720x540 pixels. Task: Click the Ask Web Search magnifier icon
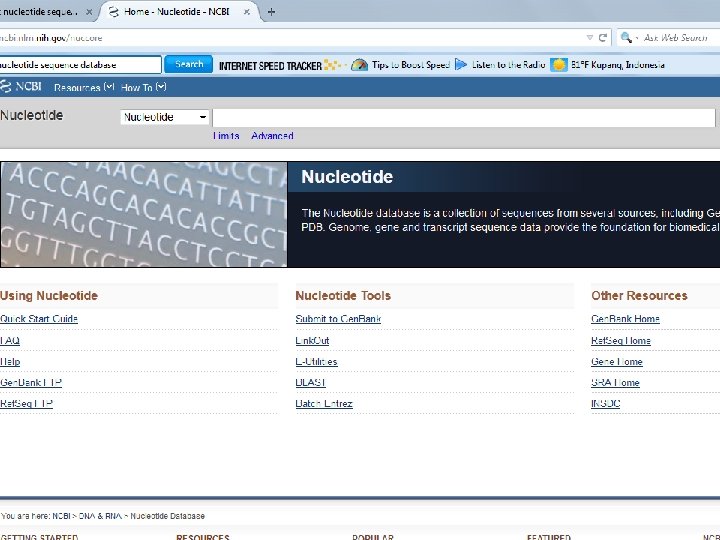626,37
